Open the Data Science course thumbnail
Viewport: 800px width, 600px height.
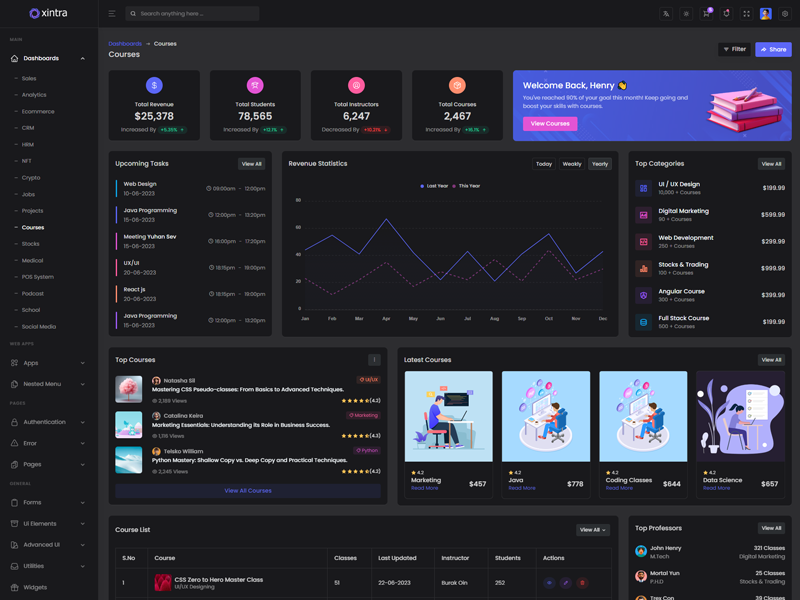[740, 417]
